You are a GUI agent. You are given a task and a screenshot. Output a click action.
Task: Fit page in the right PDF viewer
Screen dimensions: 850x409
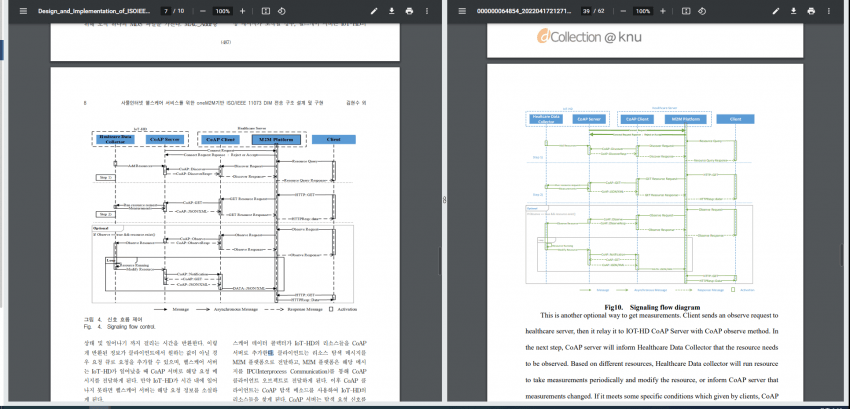686,11
